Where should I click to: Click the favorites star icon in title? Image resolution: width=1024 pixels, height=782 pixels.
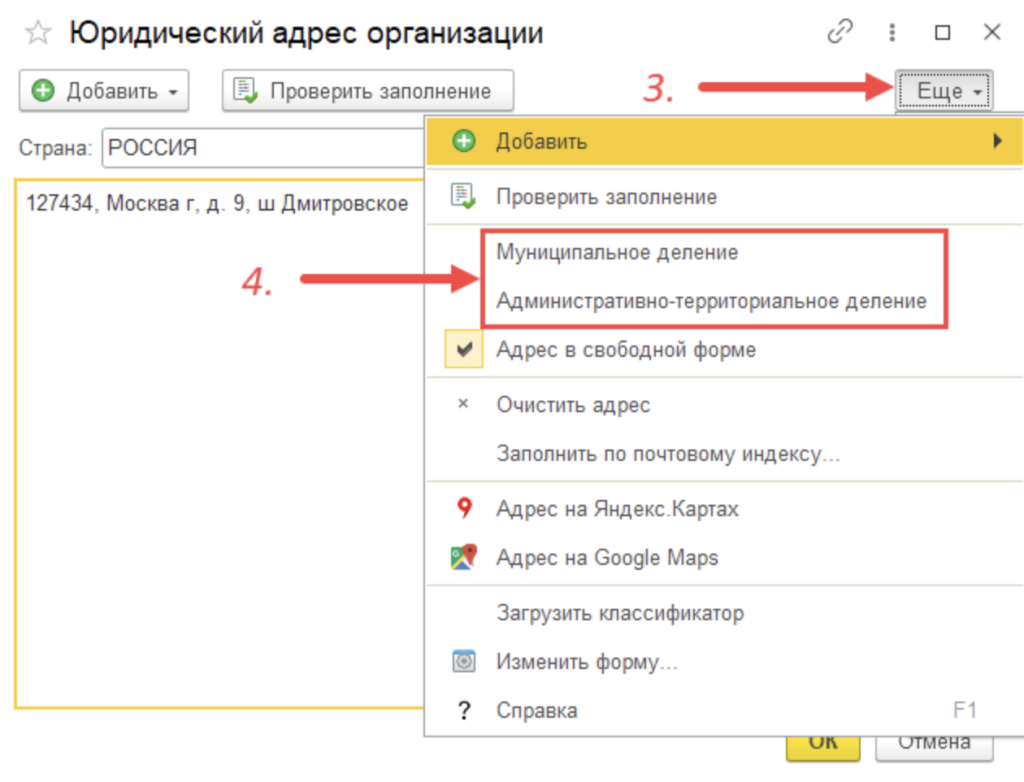click(x=38, y=33)
